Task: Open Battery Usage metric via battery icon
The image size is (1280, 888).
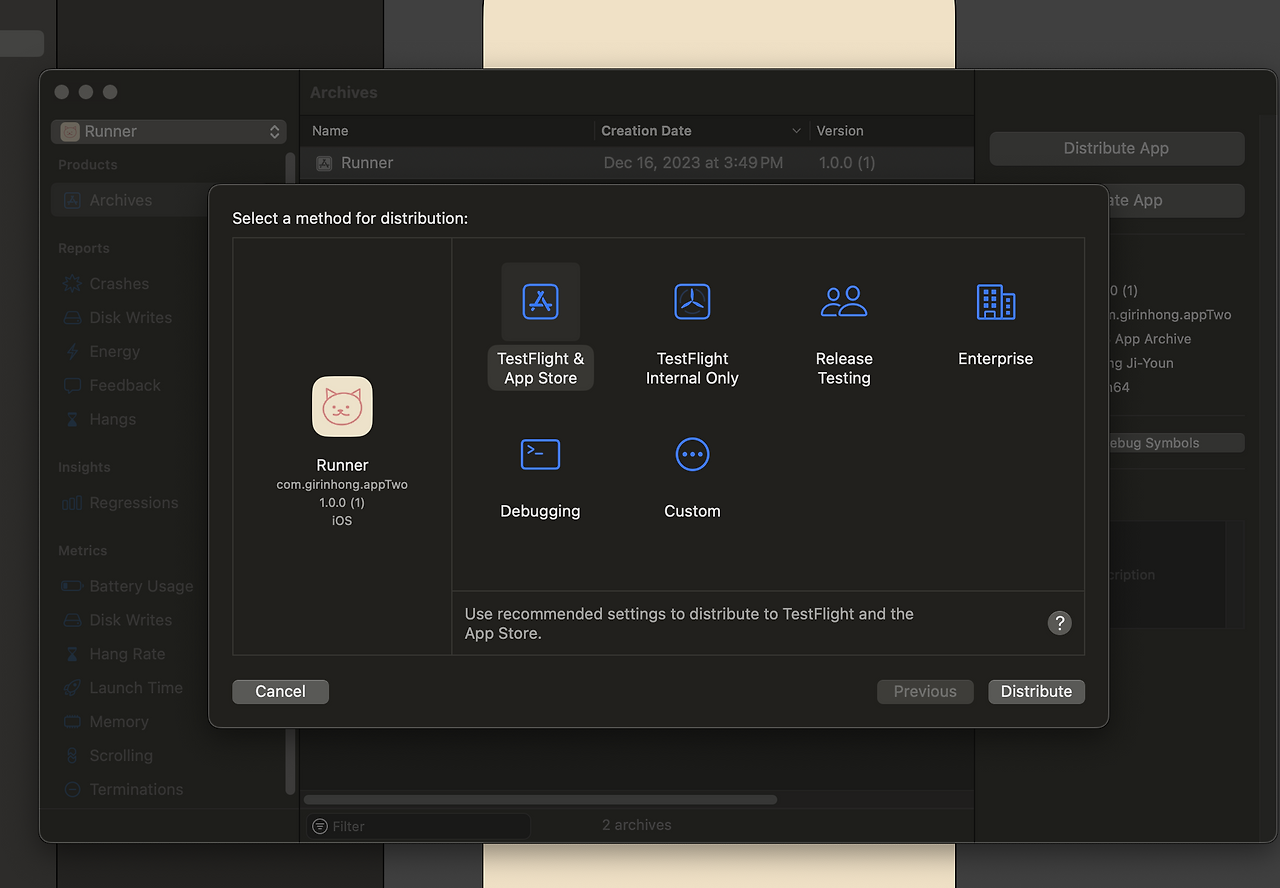Action: (72, 586)
